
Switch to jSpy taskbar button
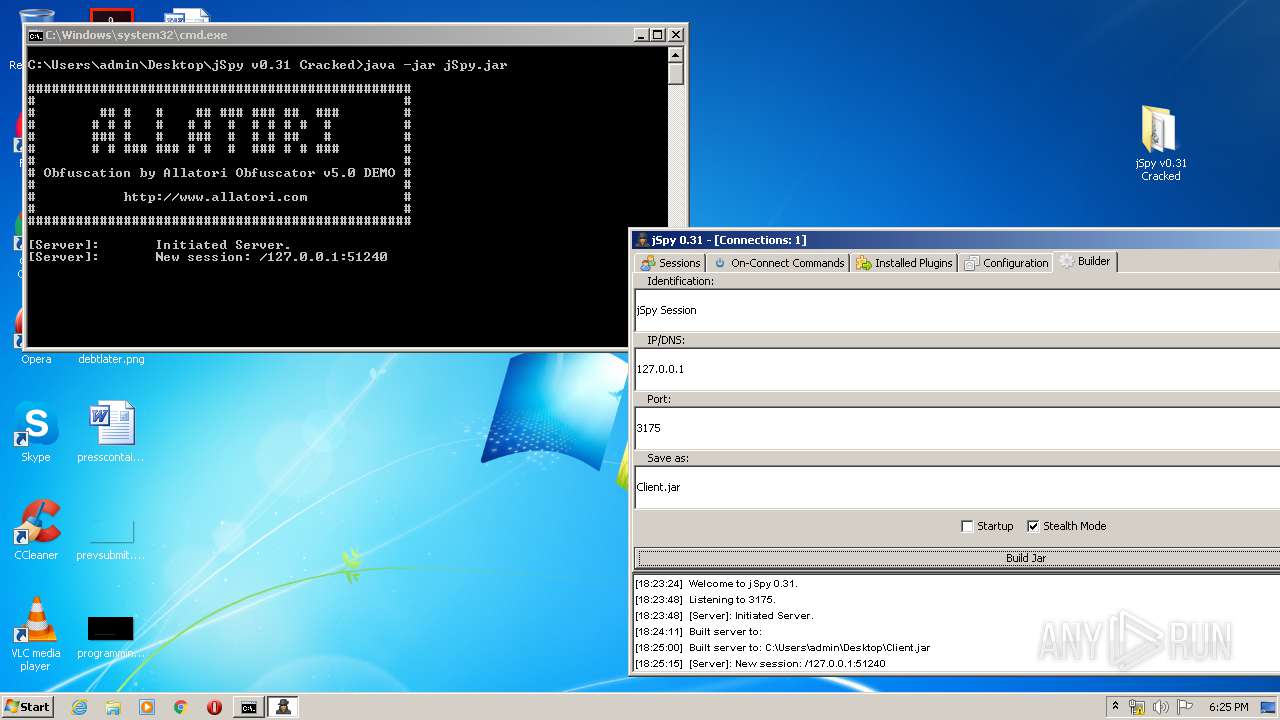[283, 707]
